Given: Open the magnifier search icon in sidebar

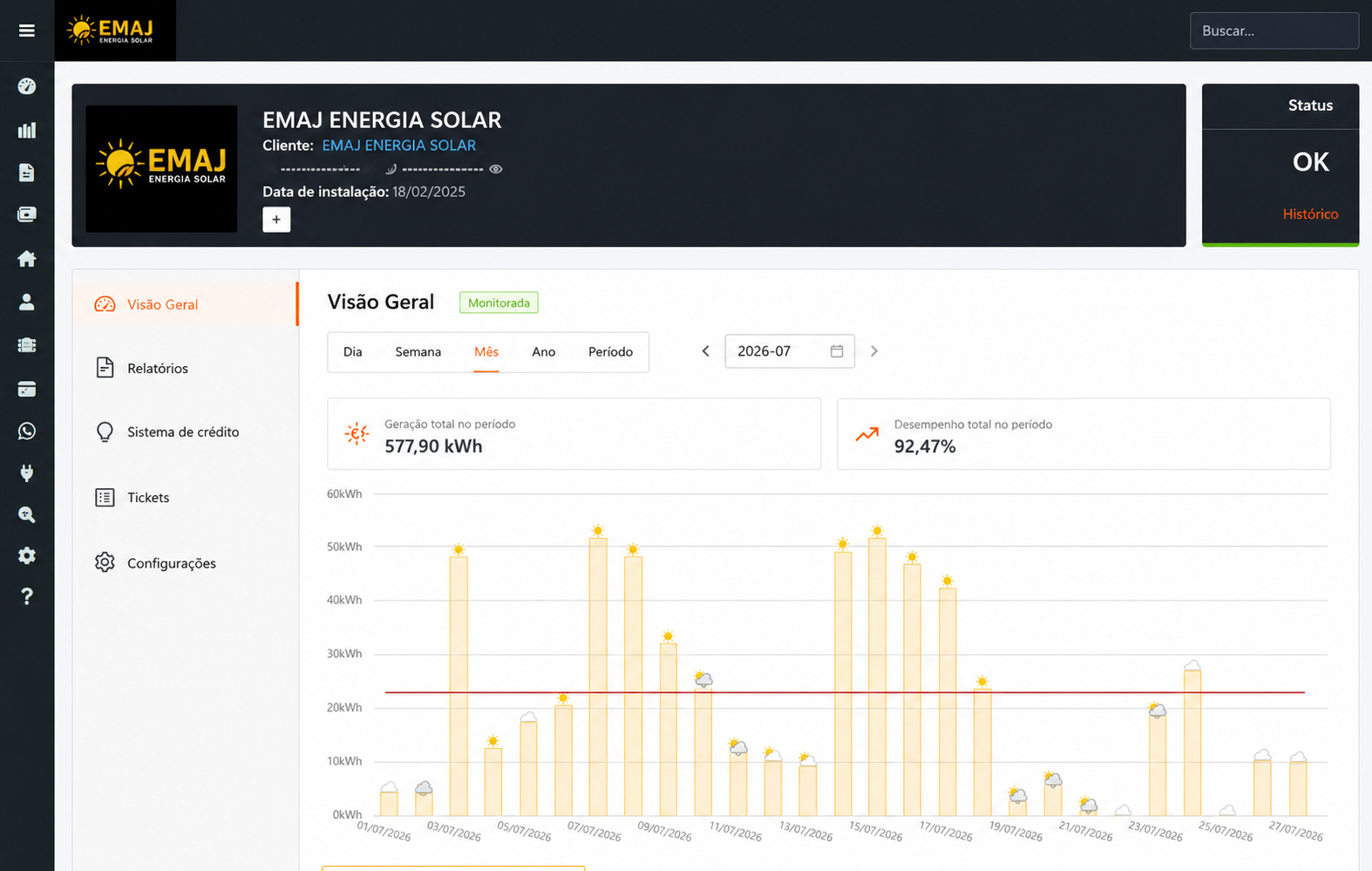Looking at the screenshot, I should tap(27, 514).
